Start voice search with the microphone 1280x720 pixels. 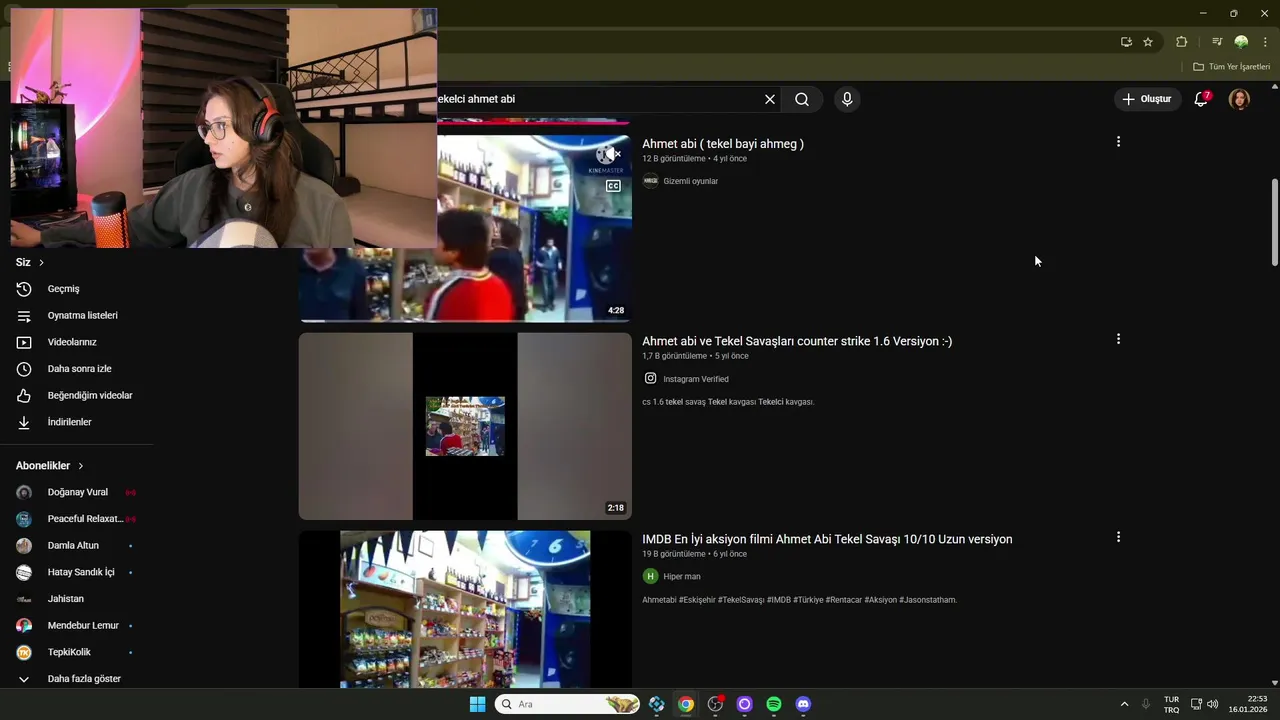coord(847,99)
